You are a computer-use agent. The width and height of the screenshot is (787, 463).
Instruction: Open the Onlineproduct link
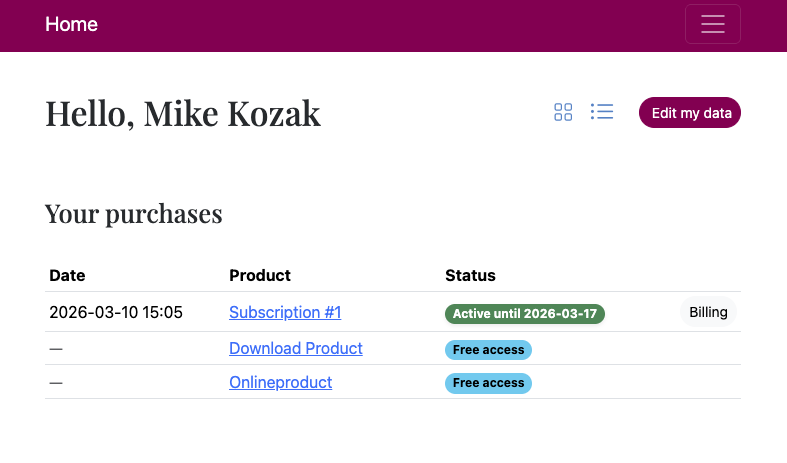point(280,383)
